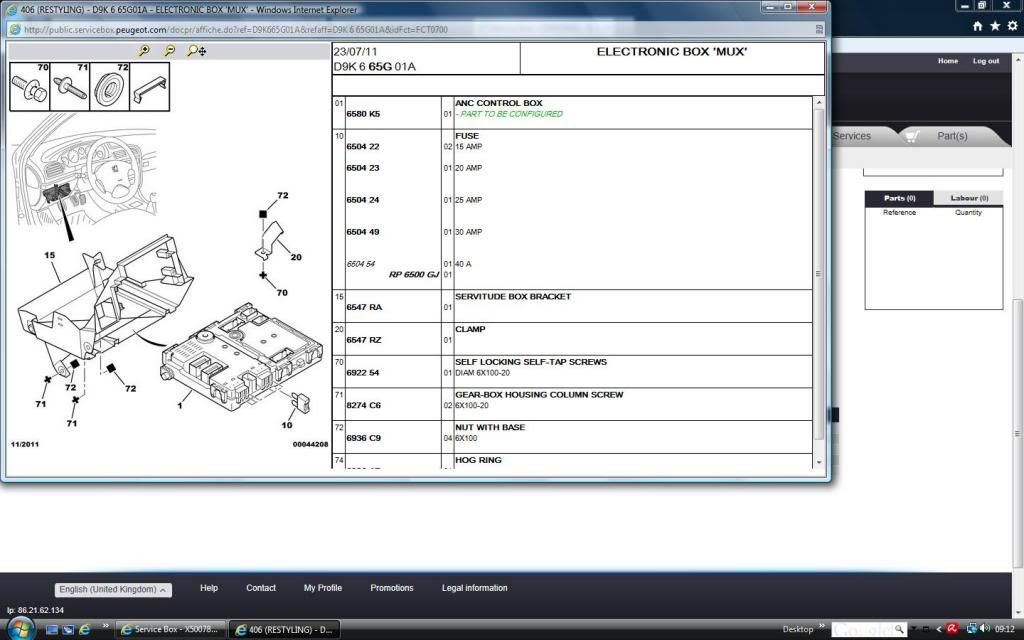Open Legal information footer link

click(x=475, y=588)
